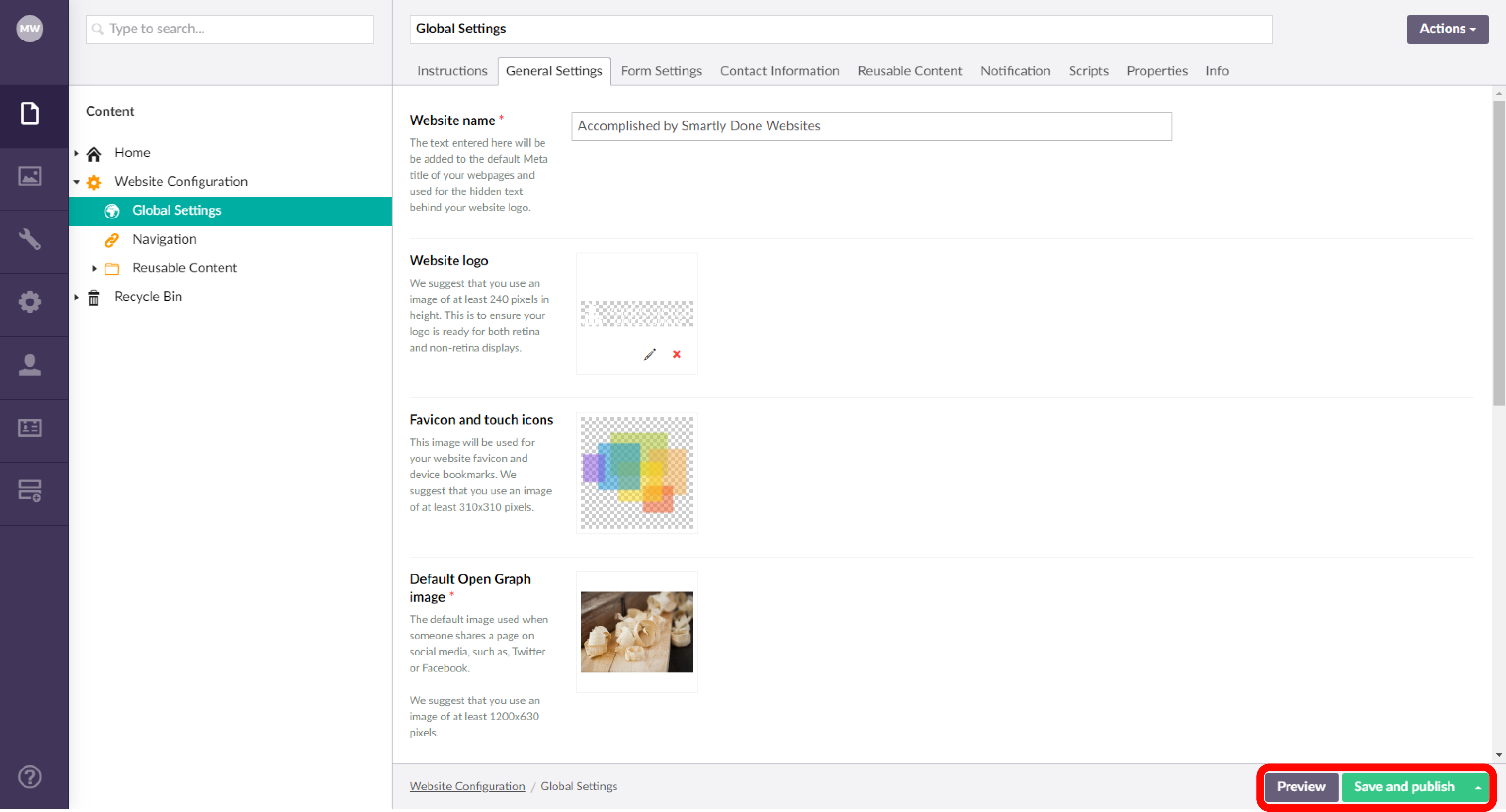Open the Actions dropdown

[x=1448, y=29]
